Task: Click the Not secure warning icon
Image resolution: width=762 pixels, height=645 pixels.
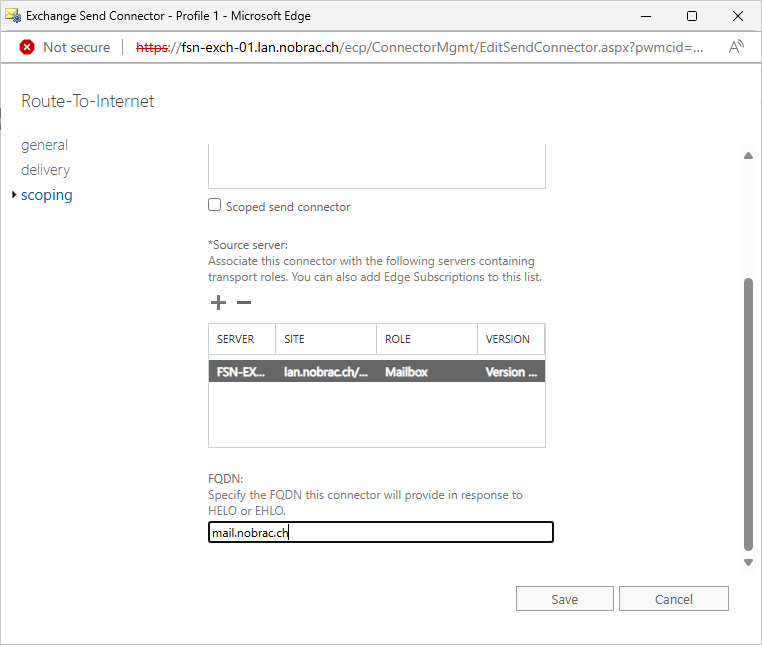Action: pyautogui.click(x=27, y=47)
